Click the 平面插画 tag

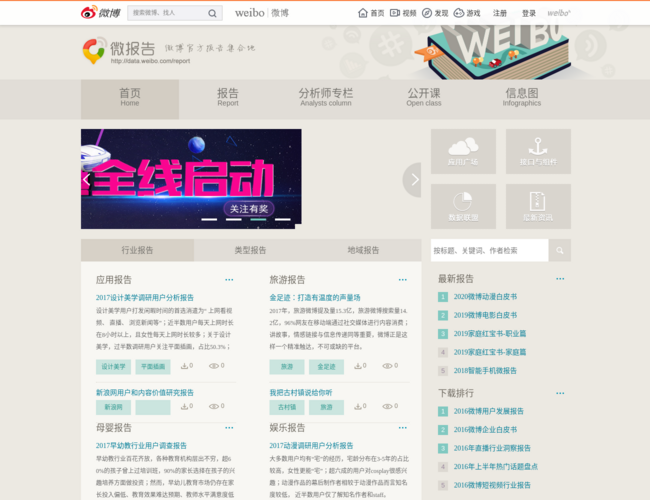click(153, 367)
